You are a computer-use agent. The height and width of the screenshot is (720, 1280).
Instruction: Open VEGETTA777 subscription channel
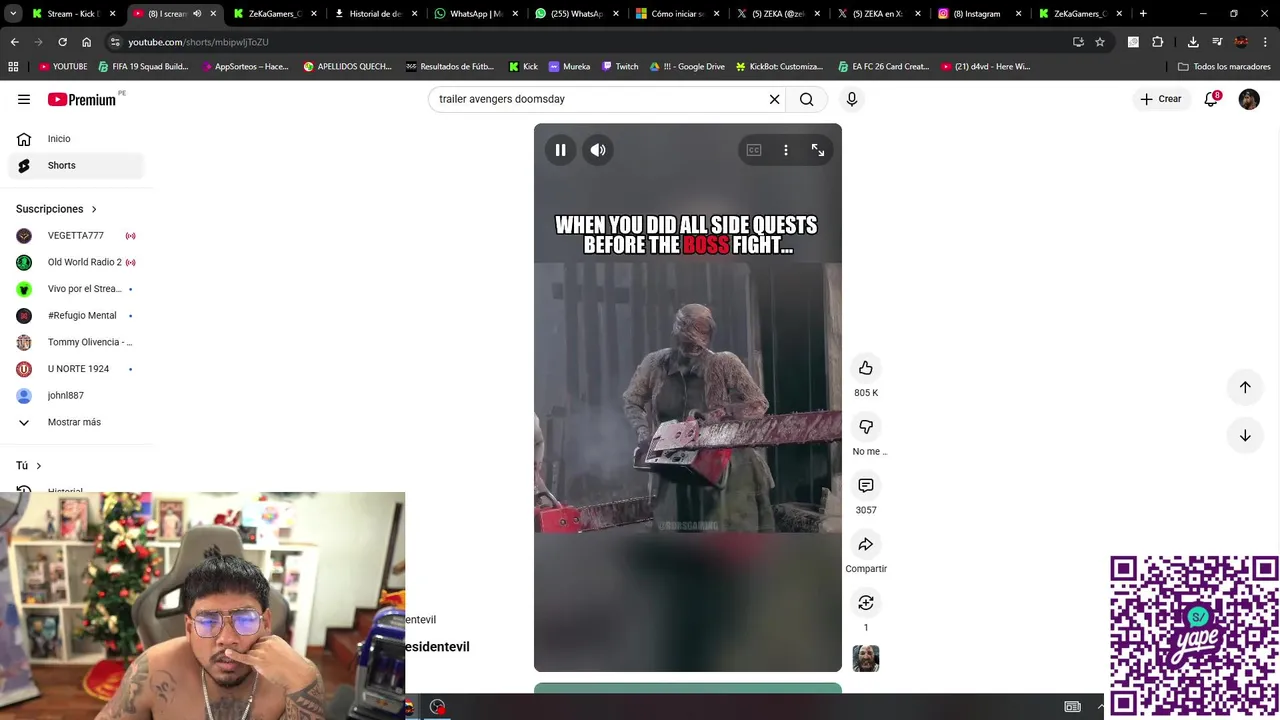(x=76, y=236)
